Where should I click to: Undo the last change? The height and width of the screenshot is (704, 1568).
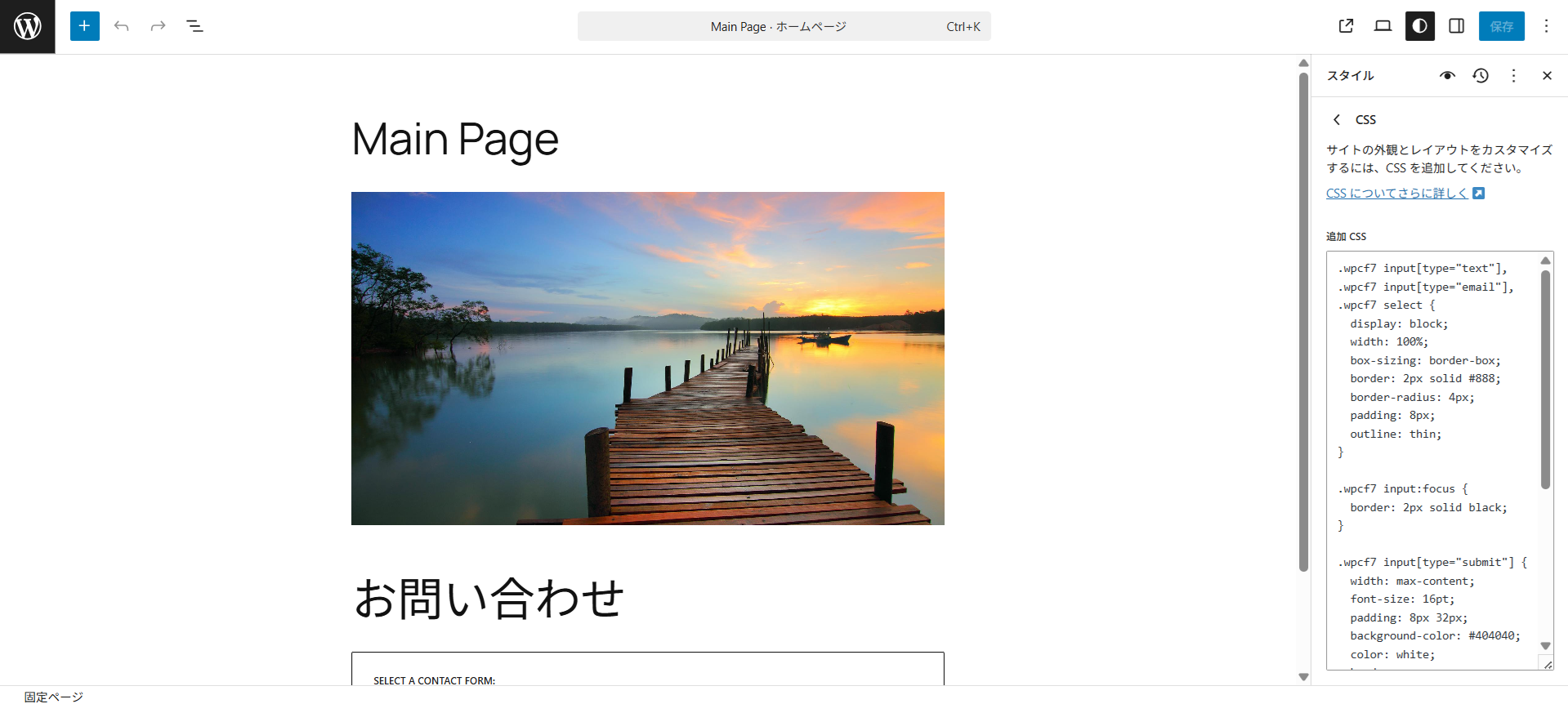coord(122,26)
